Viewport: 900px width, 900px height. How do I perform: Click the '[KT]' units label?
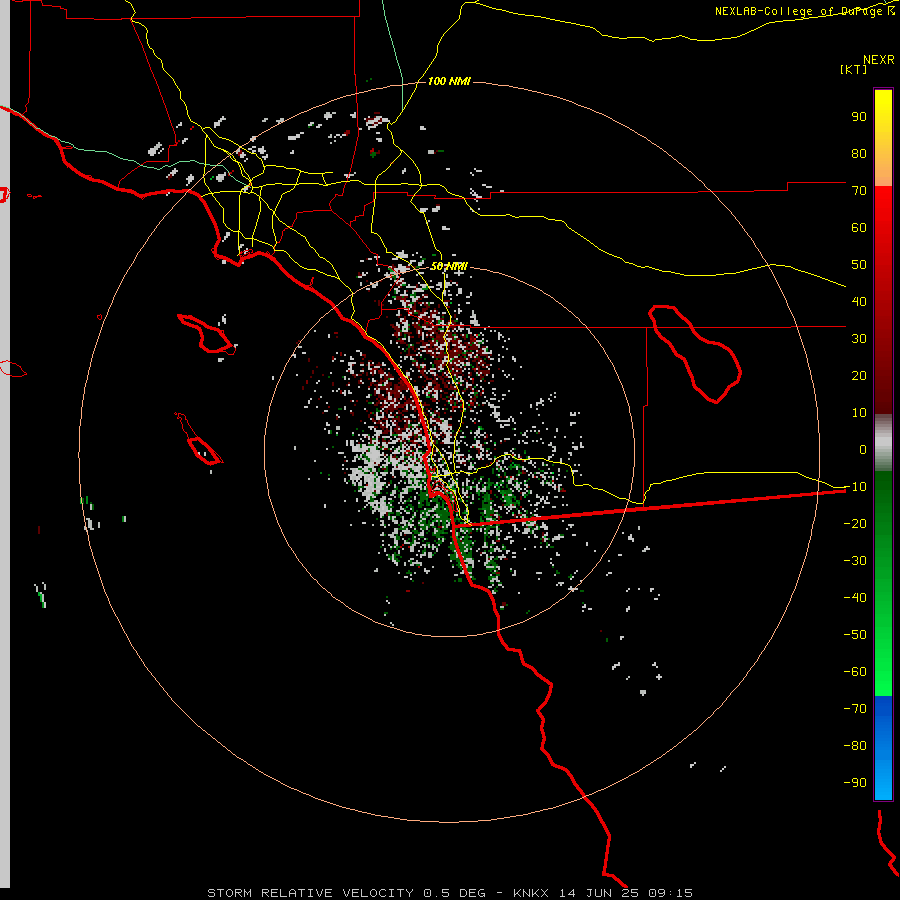854,69
